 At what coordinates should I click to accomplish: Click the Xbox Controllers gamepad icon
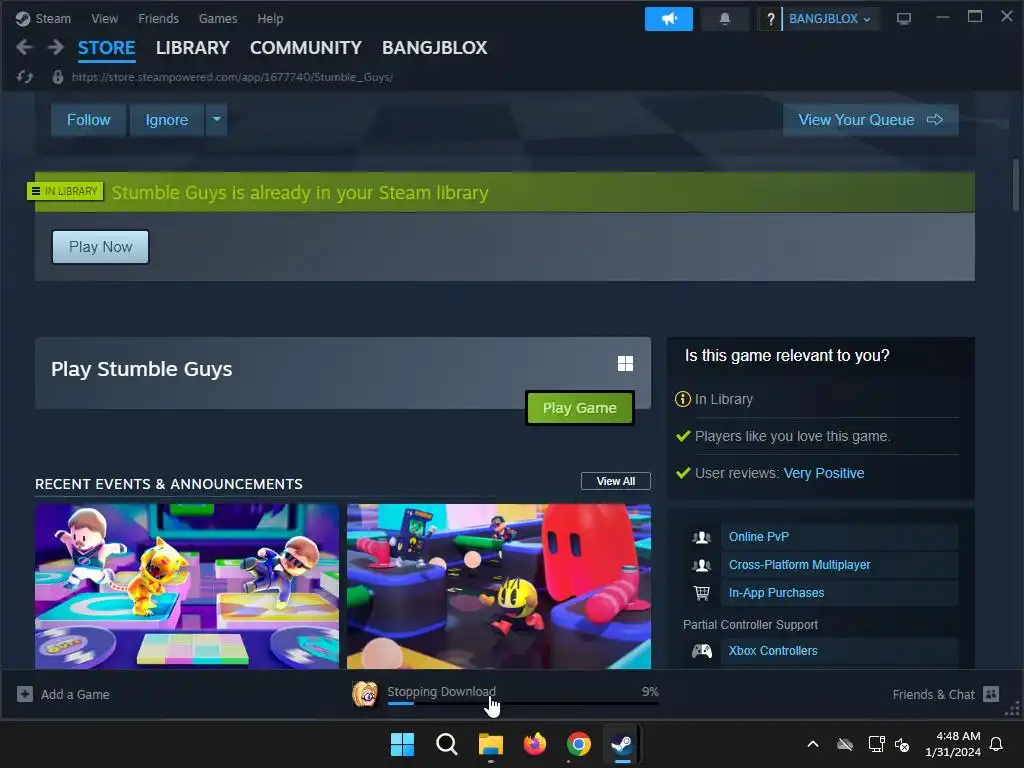point(701,651)
